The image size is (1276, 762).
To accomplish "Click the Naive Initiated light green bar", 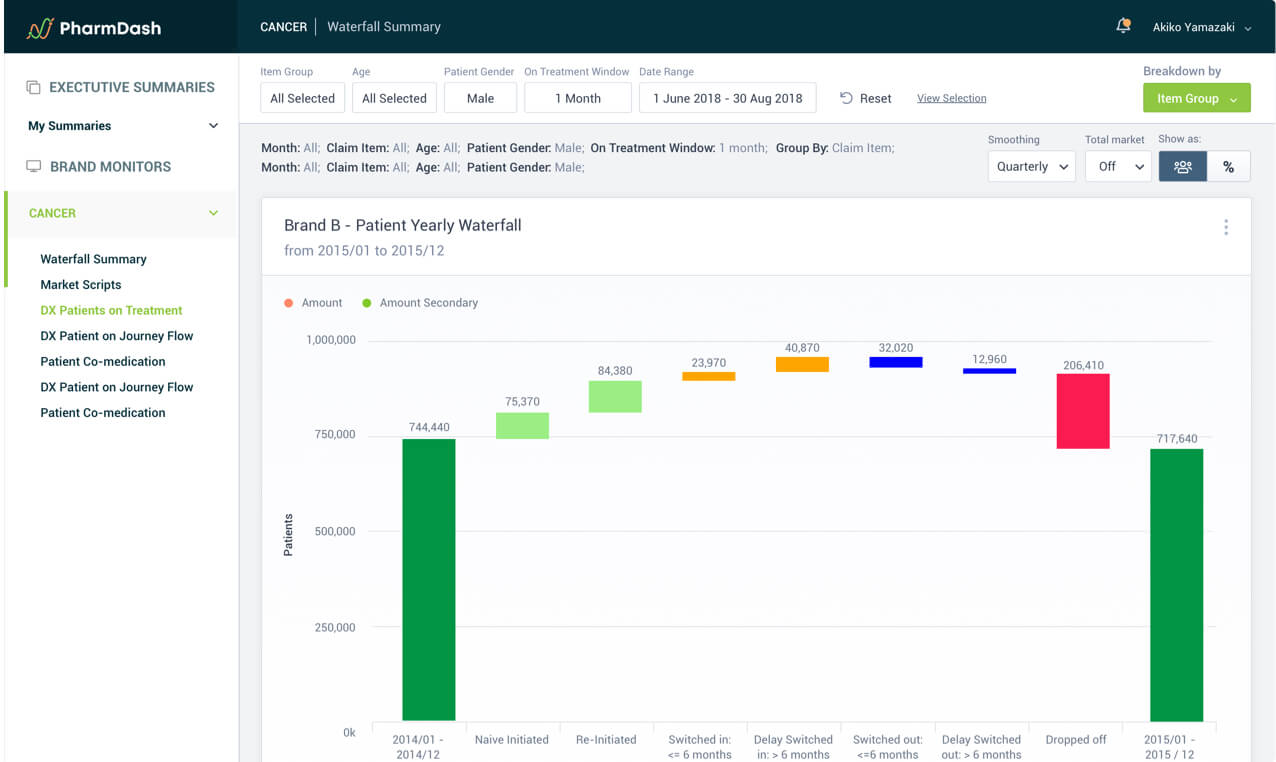I will (x=522, y=426).
